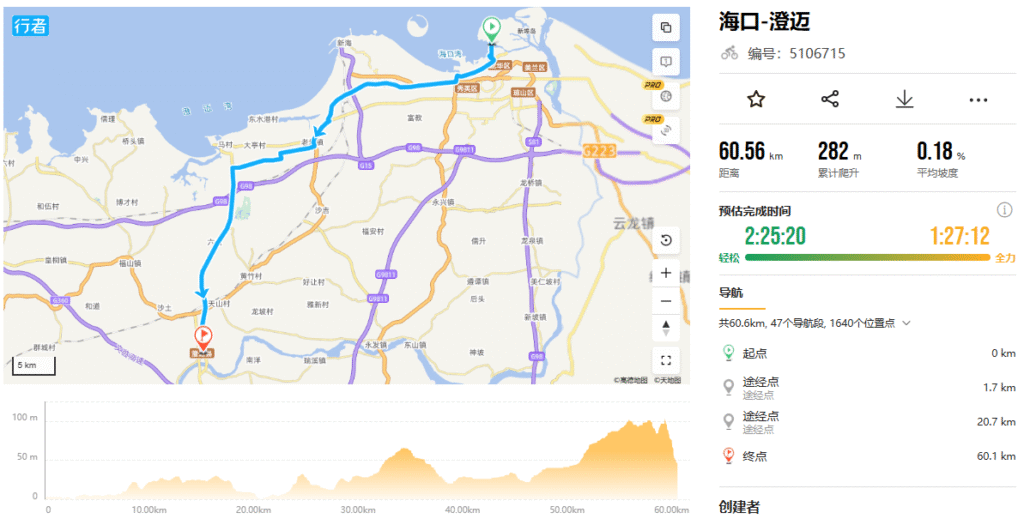The width and height of the screenshot is (1024, 519).
Task: Select the 导航 tab
Action: [x=731, y=292]
